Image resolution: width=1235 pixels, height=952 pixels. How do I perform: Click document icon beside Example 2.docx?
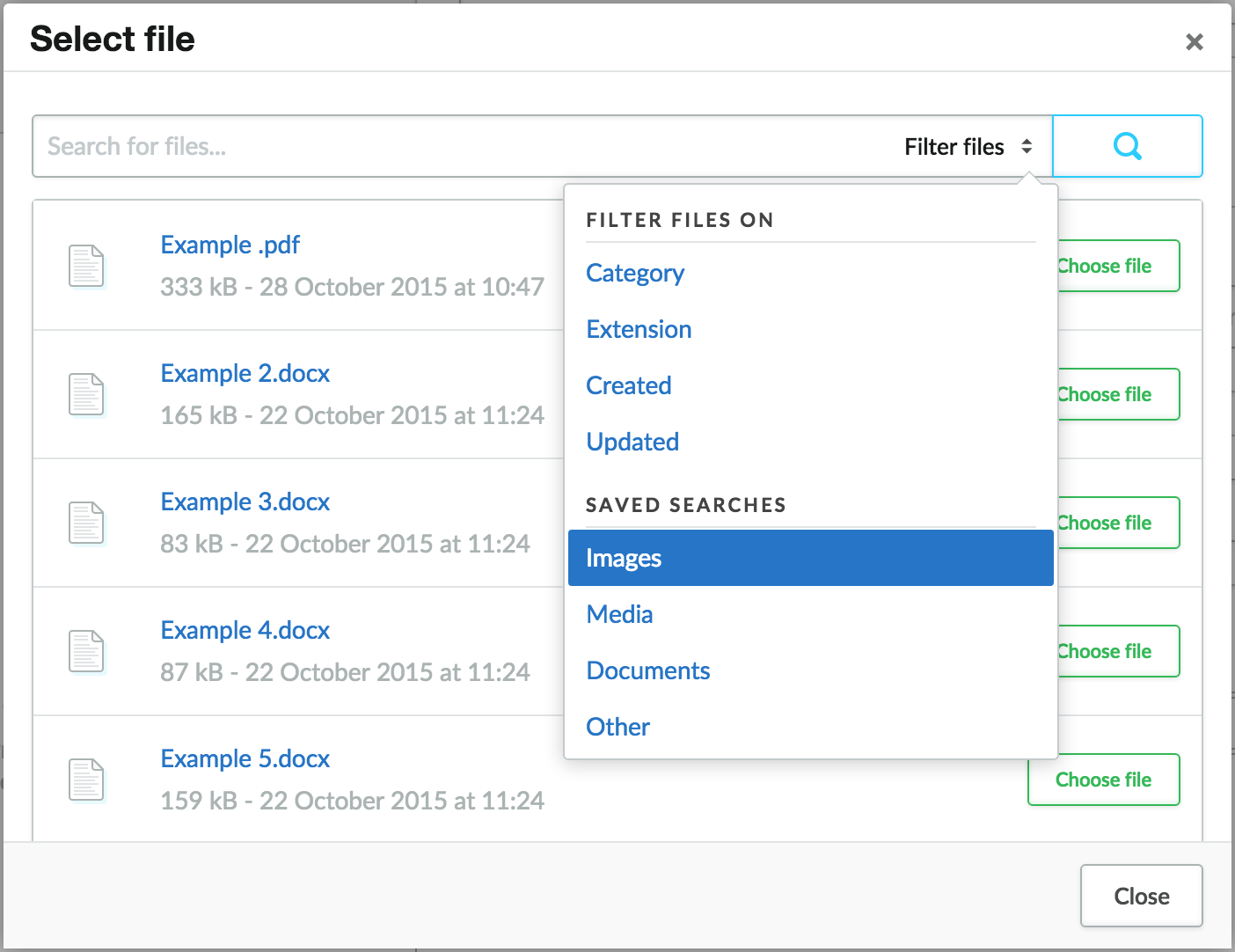[86, 394]
